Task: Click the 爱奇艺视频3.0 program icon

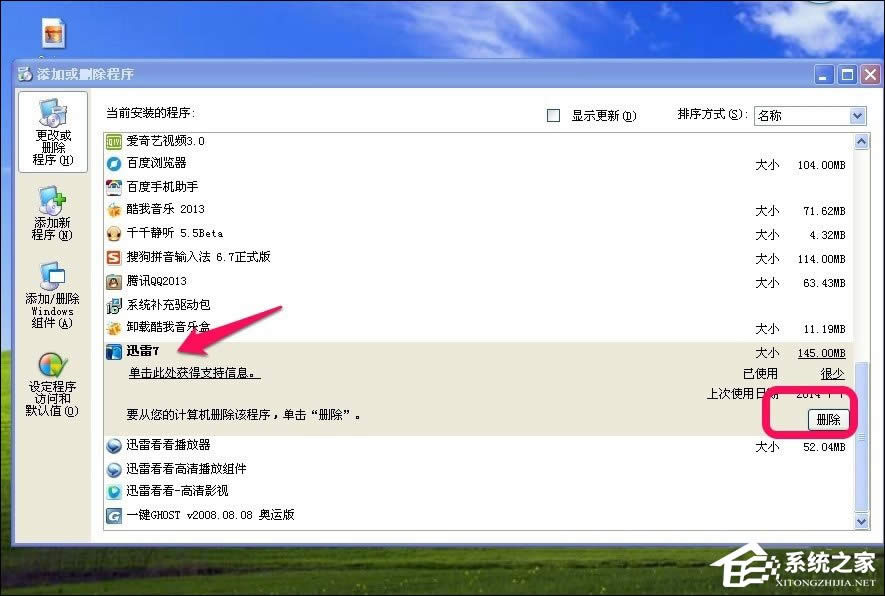Action: pos(114,141)
